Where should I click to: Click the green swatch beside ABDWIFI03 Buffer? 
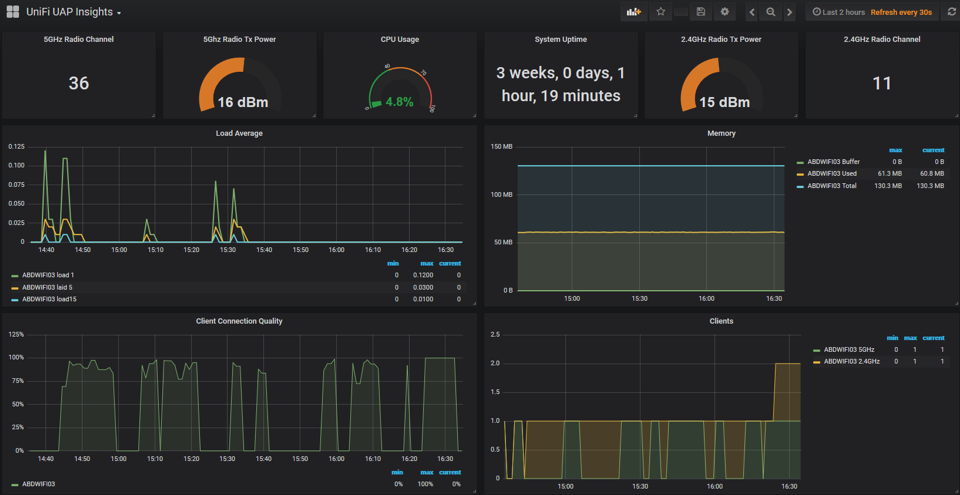800,162
